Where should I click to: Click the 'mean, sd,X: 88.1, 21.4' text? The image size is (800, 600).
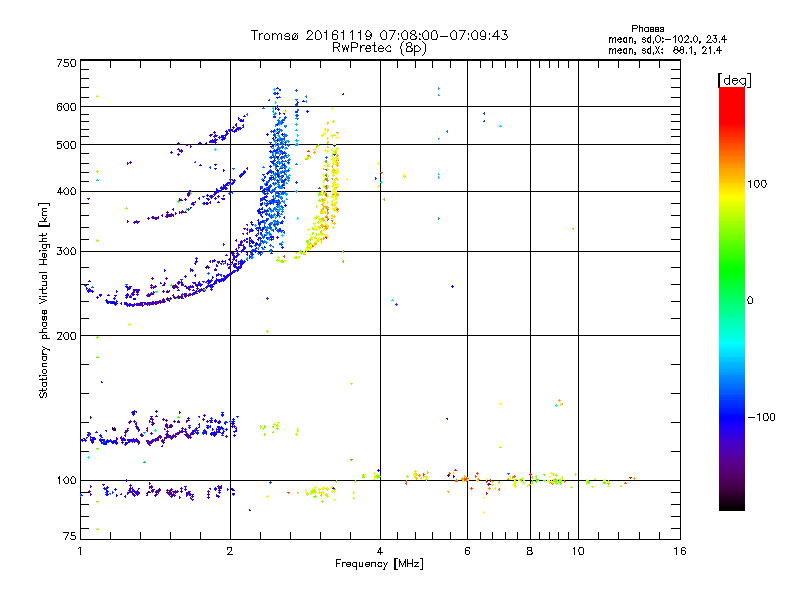coord(665,50)
